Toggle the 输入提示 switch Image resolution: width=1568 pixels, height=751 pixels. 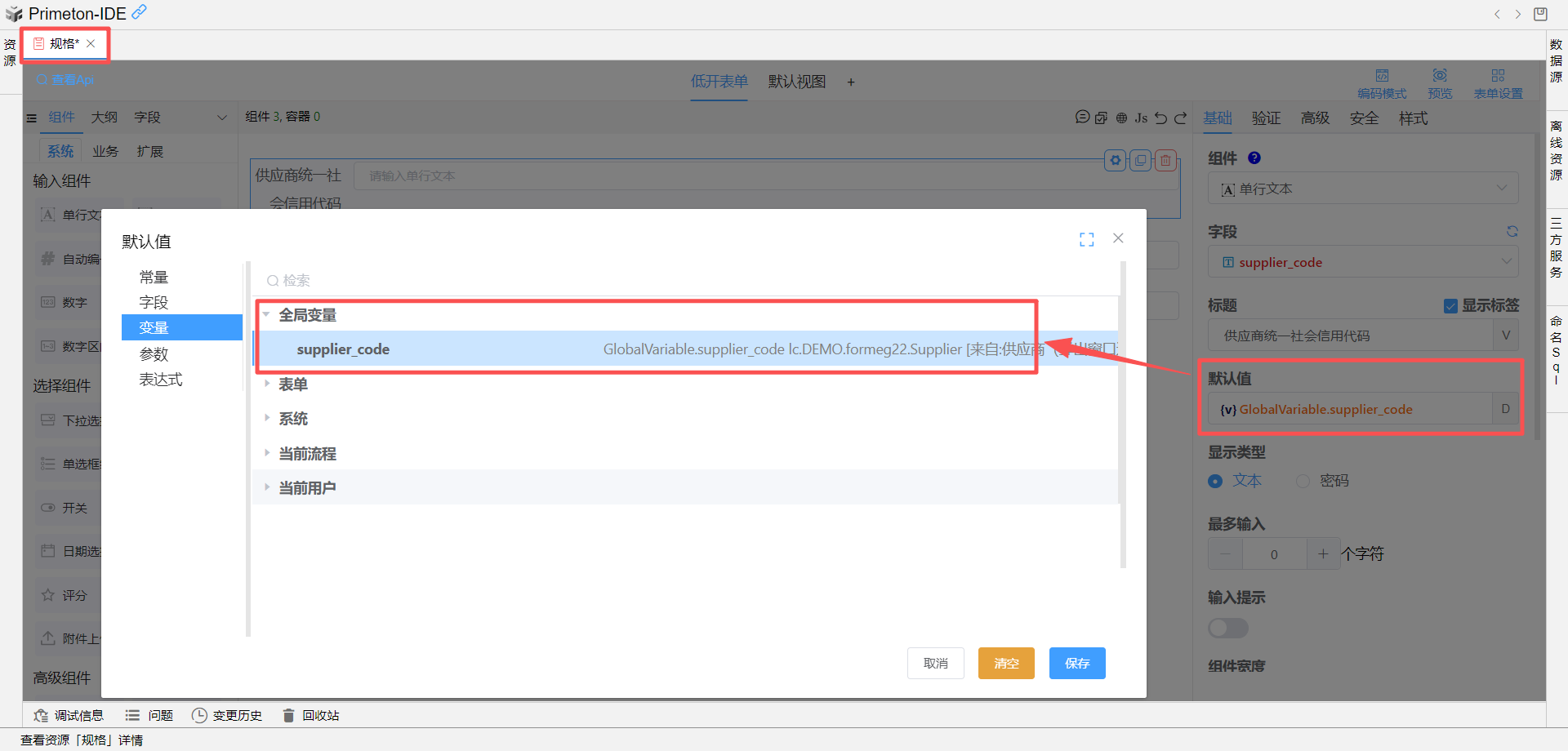tap(1228, 628)
